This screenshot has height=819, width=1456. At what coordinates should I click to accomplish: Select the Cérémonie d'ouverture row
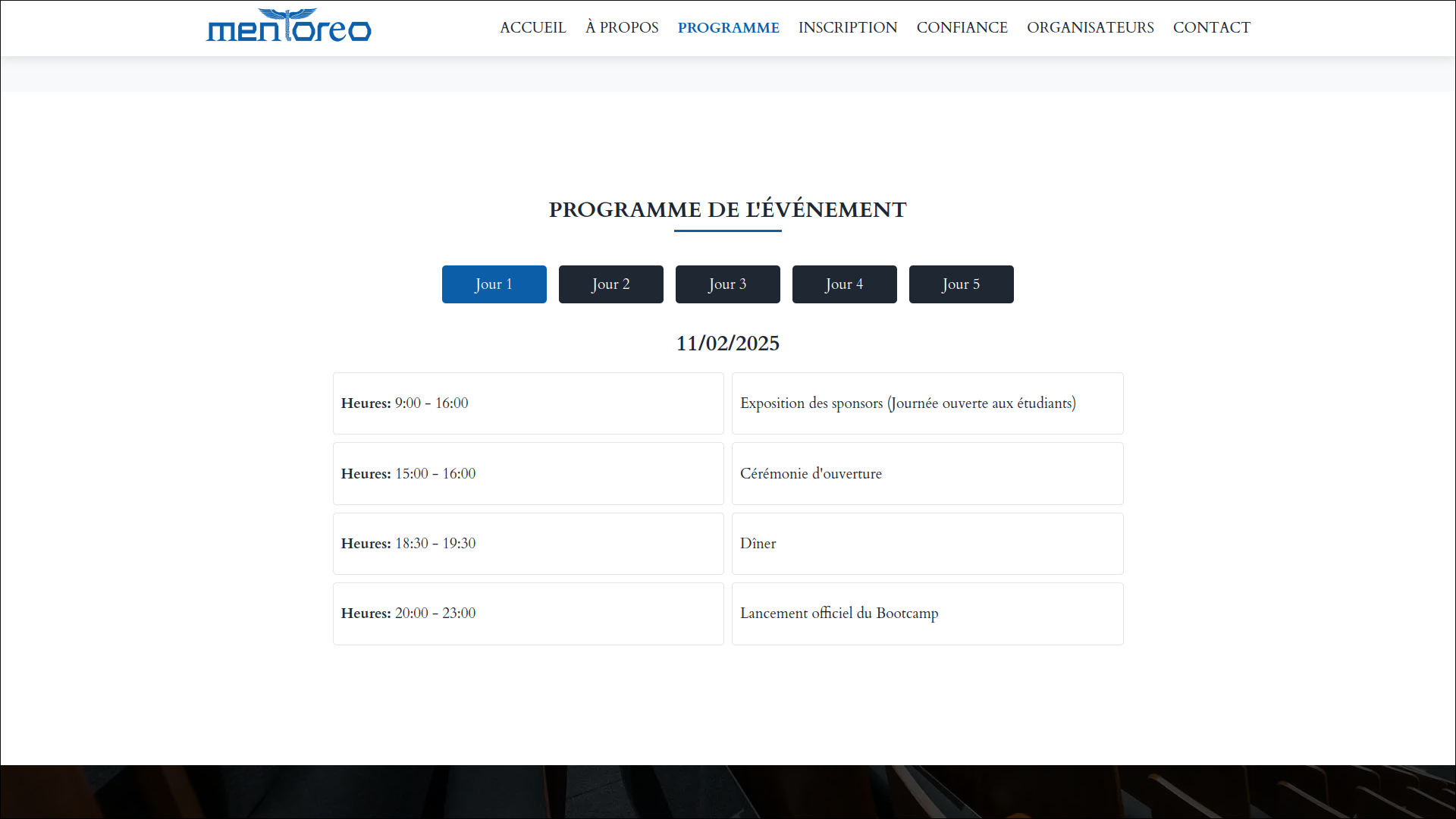pyautogui.click(x=927, y=473)
